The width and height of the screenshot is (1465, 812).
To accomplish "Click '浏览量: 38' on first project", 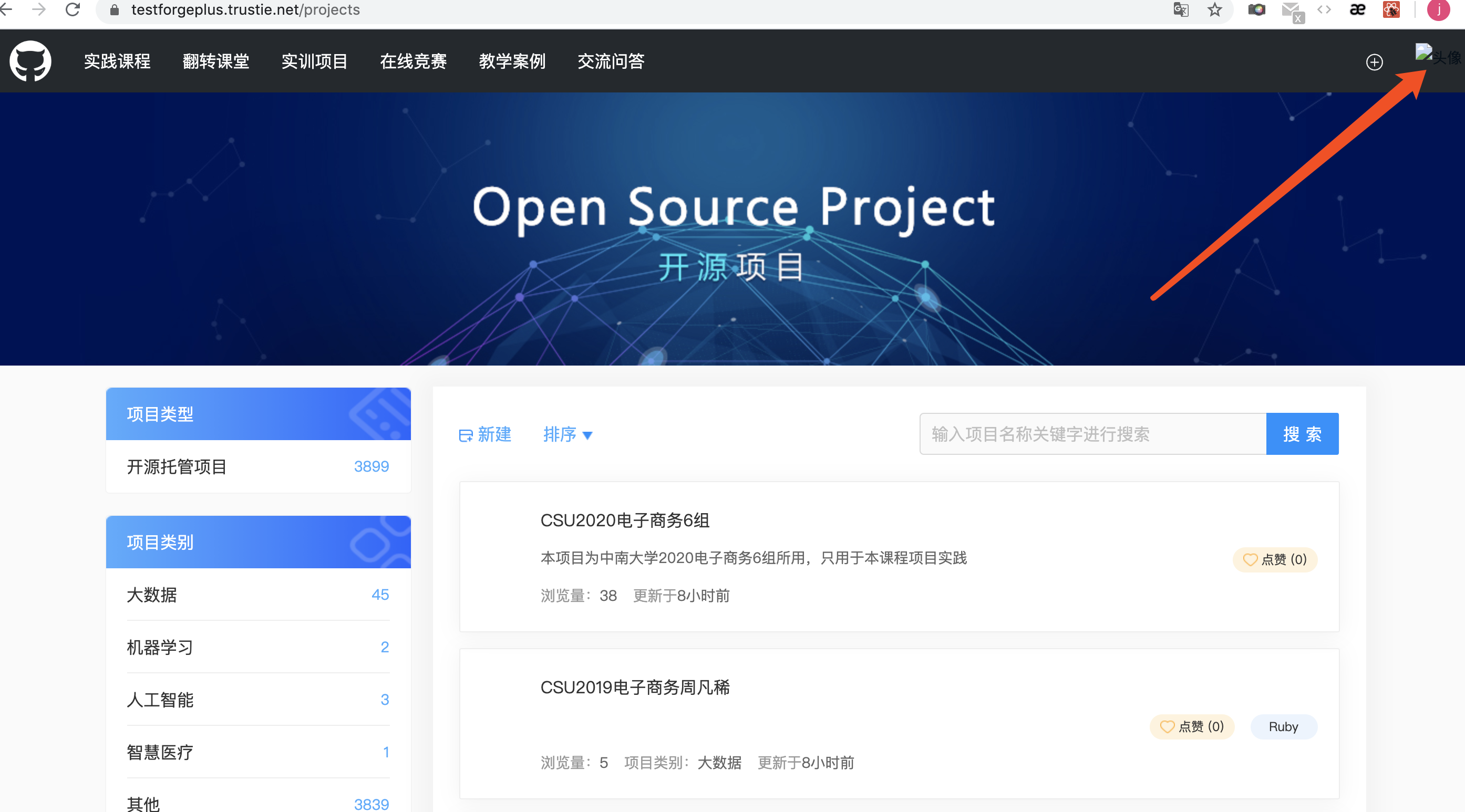I will [579, 596].
